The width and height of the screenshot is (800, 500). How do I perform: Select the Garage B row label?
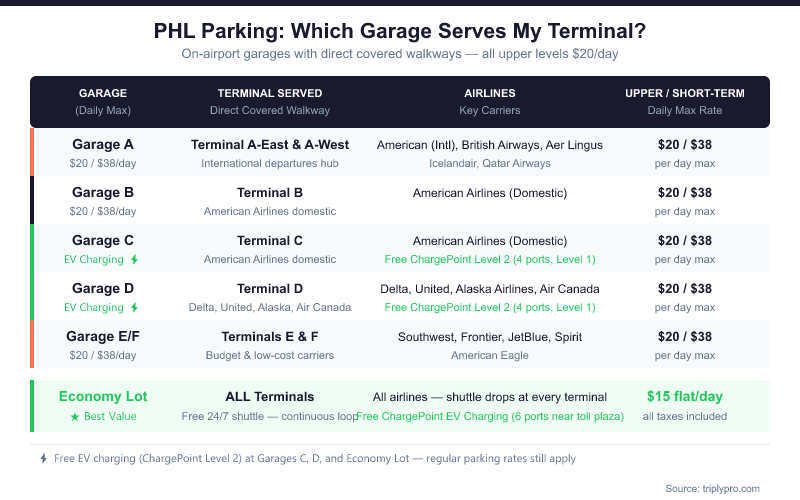pyautogui.click(x=103, y=192)
